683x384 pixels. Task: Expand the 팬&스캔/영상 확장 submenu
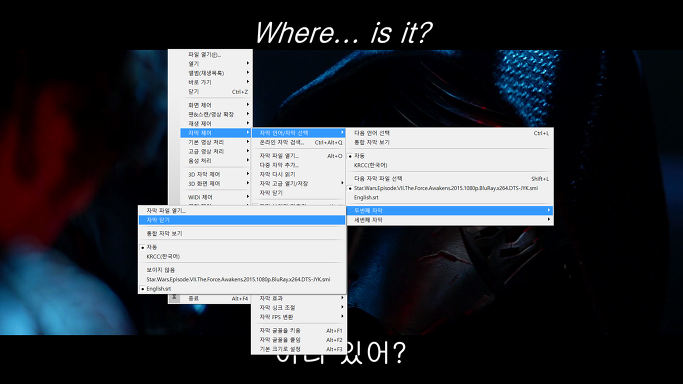(x=216, y=114)
